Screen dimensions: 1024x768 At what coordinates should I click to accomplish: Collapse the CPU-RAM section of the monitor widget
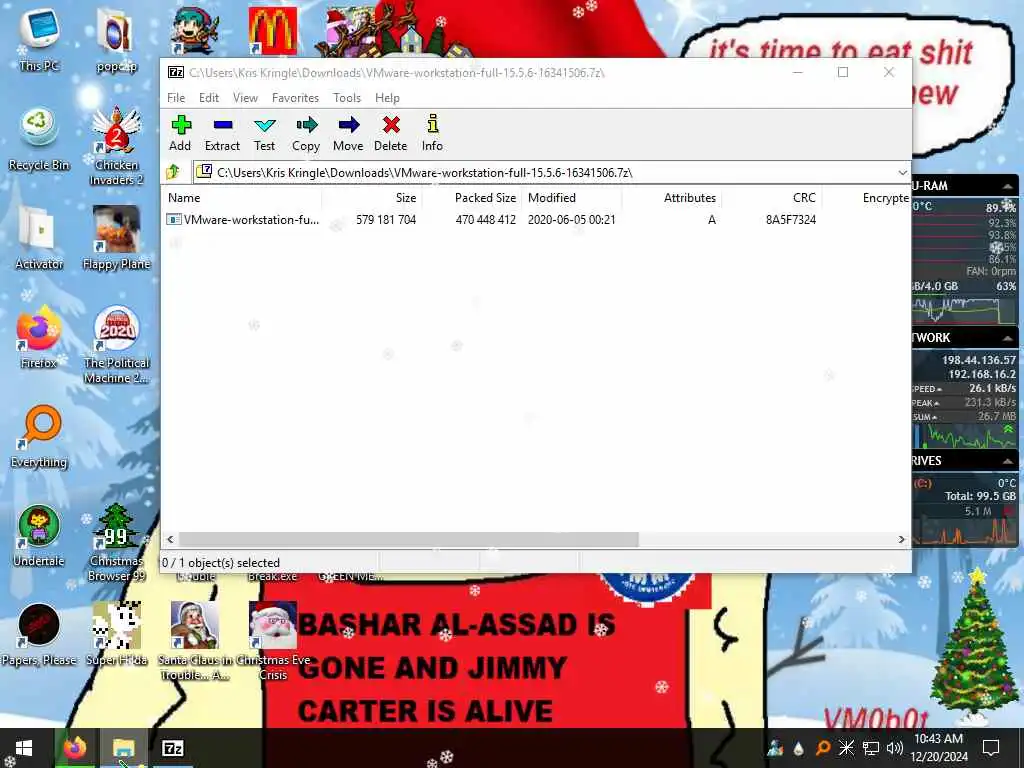coord(1008,186)
